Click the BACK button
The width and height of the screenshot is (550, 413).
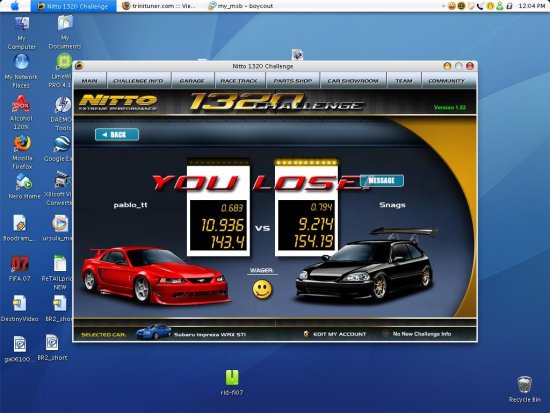[x=117, y=134]
